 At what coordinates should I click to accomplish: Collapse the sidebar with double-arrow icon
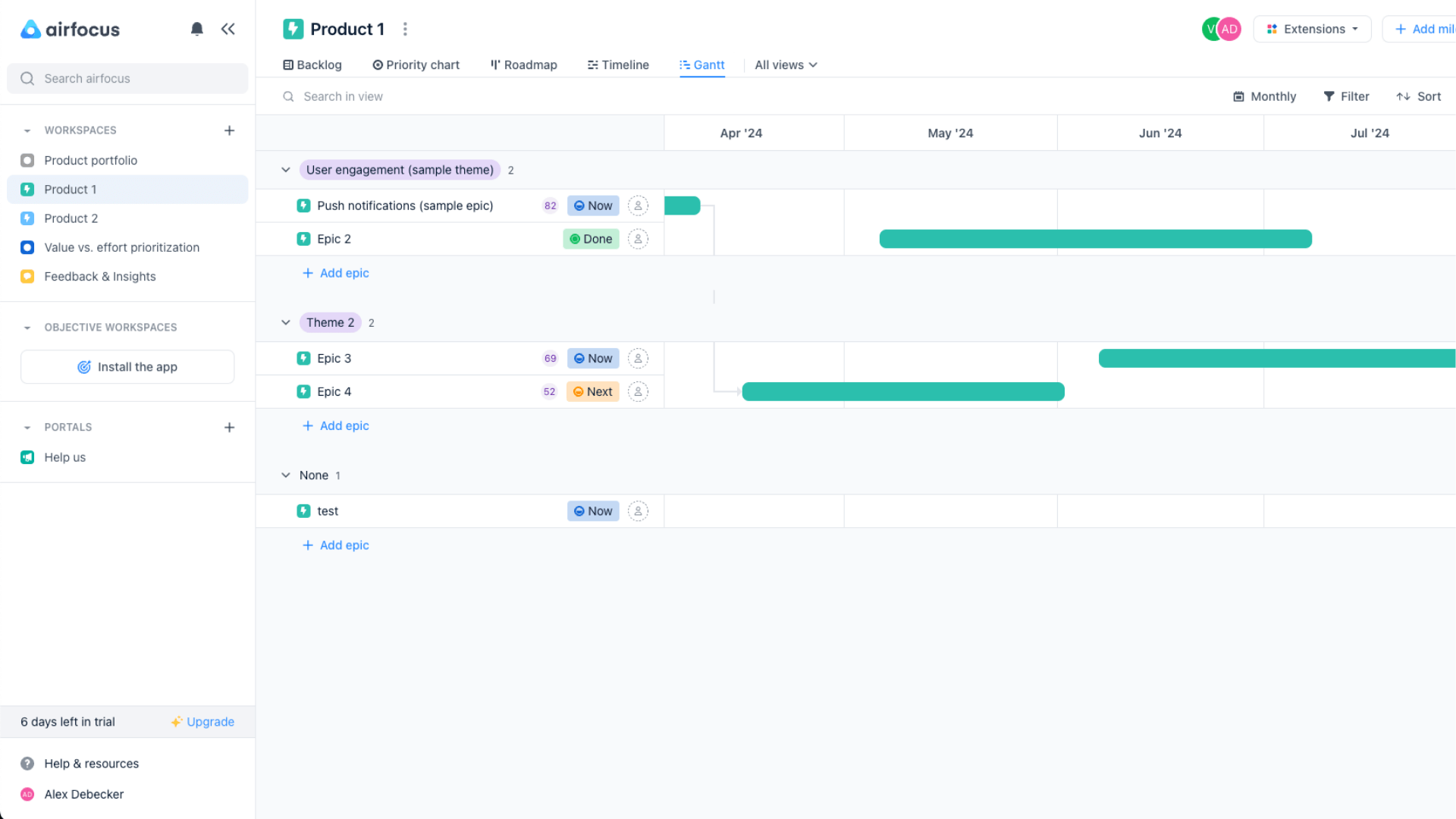(227, 29)
